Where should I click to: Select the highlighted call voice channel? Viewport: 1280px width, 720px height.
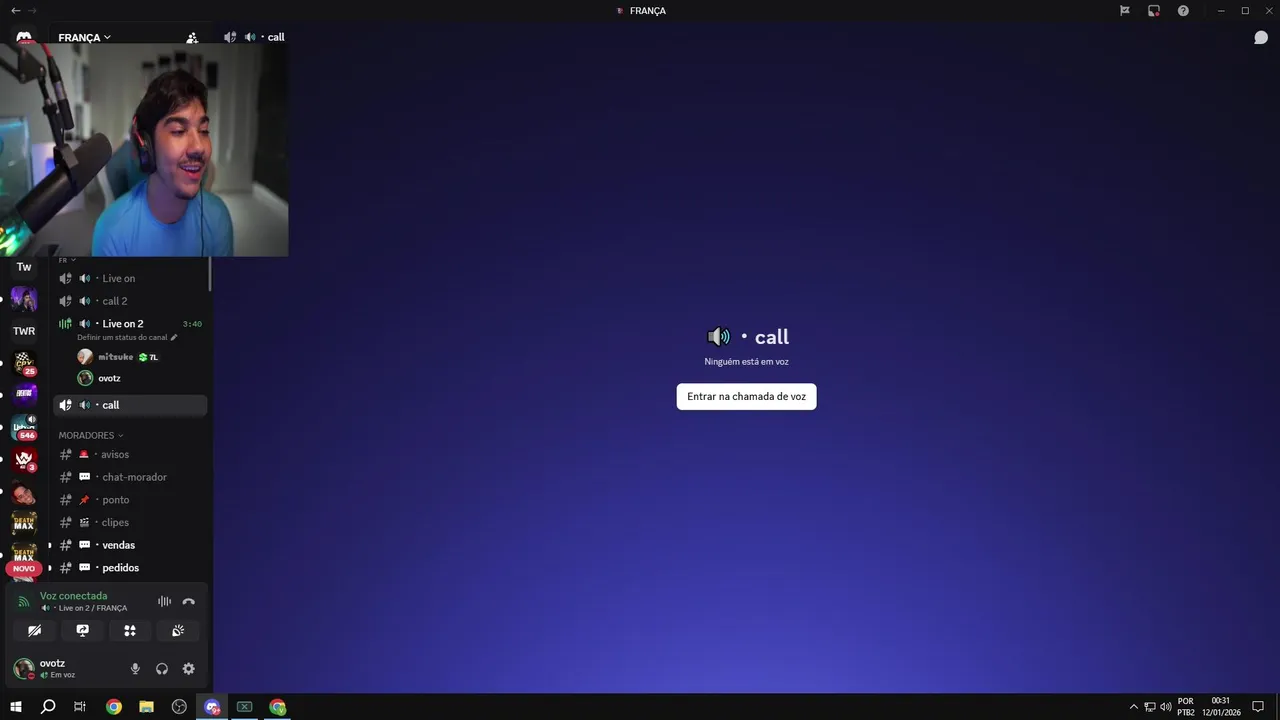(130, 405)
